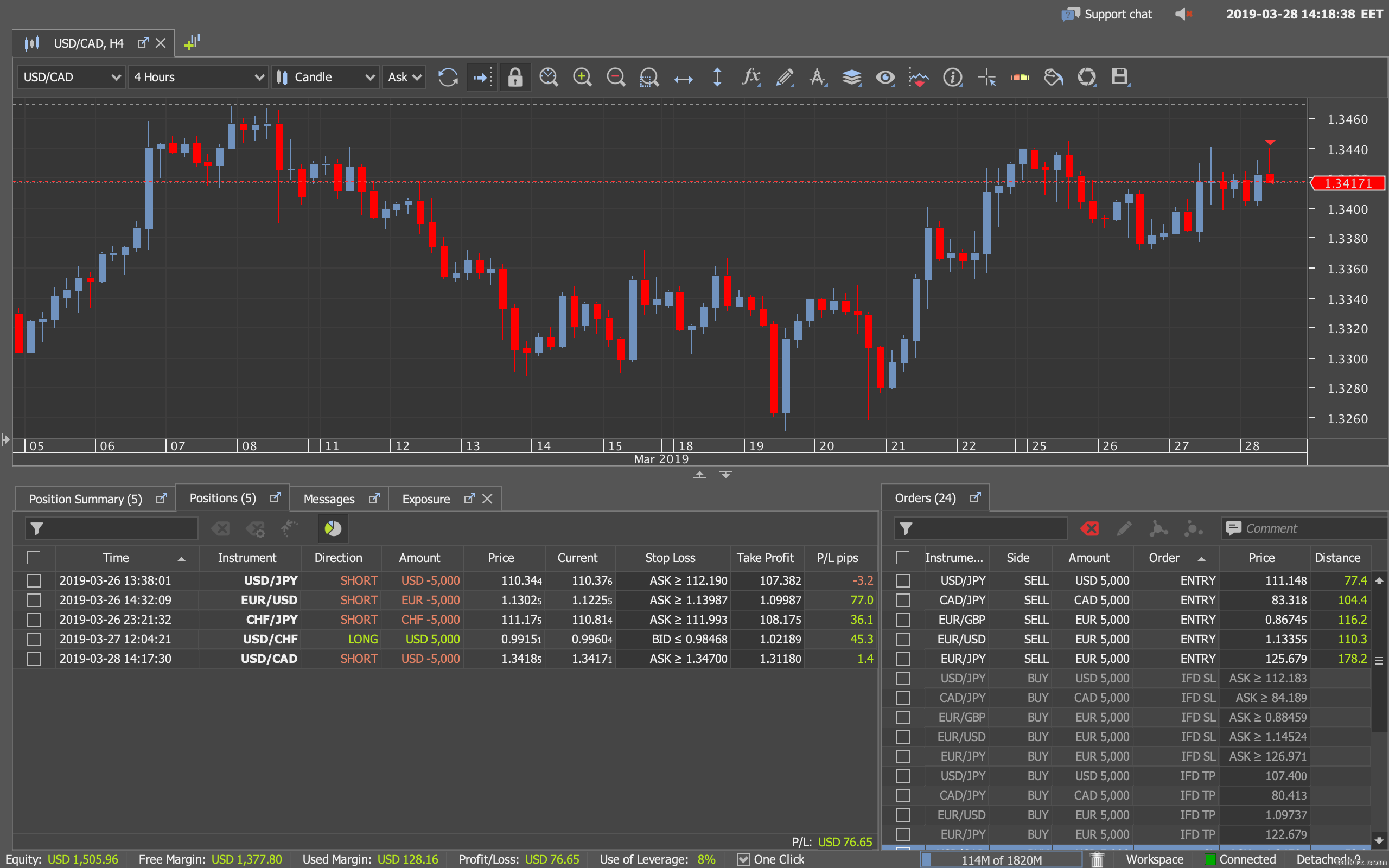Click the orders list scrollbar down arrow
This screenshot has width=1389, height=868.
(x=1379, y=840)
